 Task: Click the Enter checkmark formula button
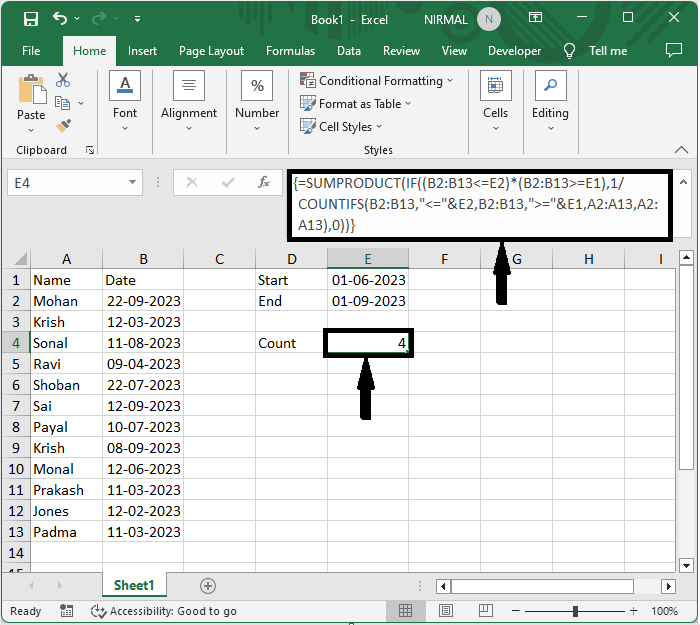[228, 182]
